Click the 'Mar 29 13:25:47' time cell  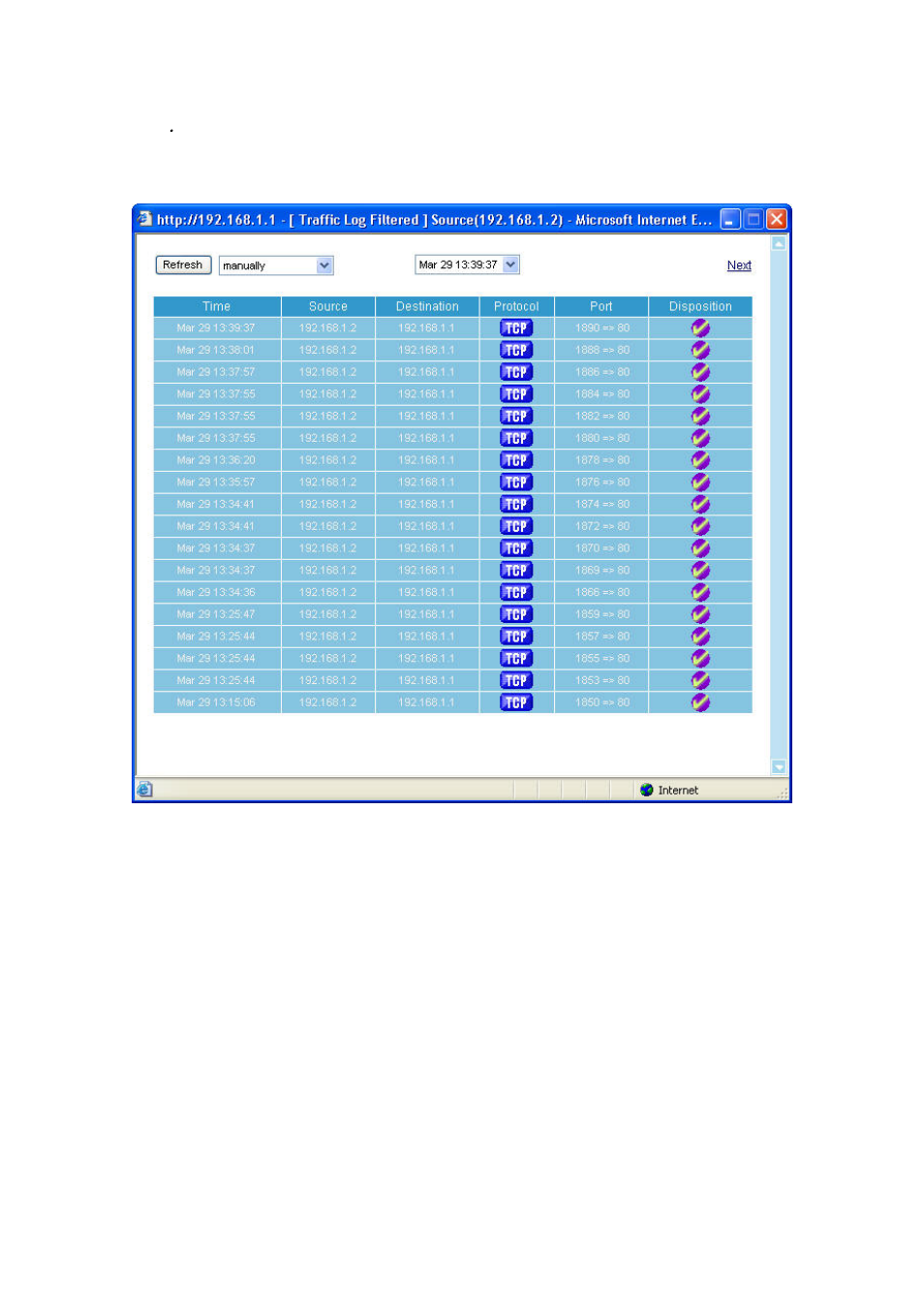point(216,614)
